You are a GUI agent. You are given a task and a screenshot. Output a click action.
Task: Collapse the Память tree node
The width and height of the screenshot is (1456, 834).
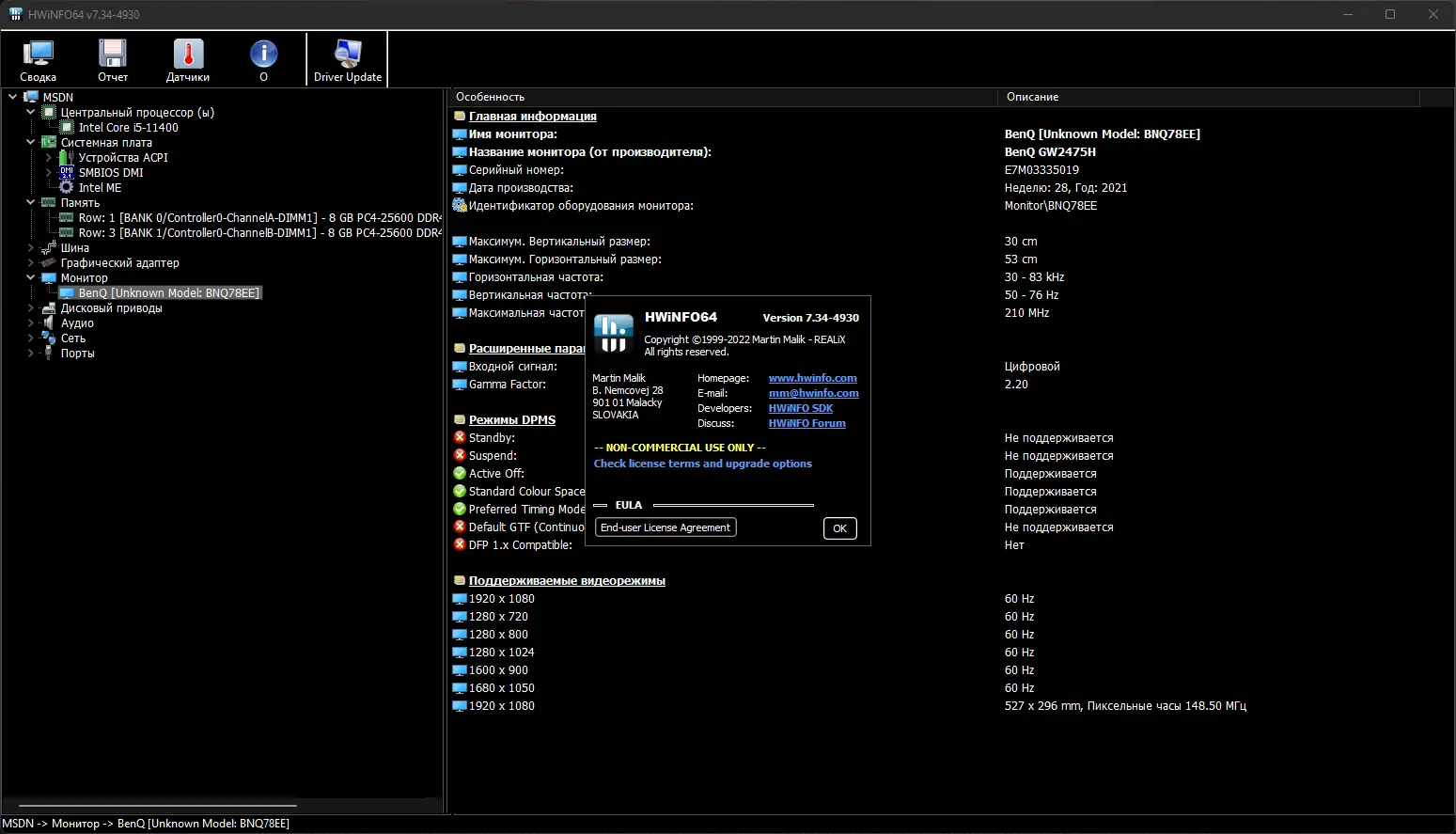30,202
